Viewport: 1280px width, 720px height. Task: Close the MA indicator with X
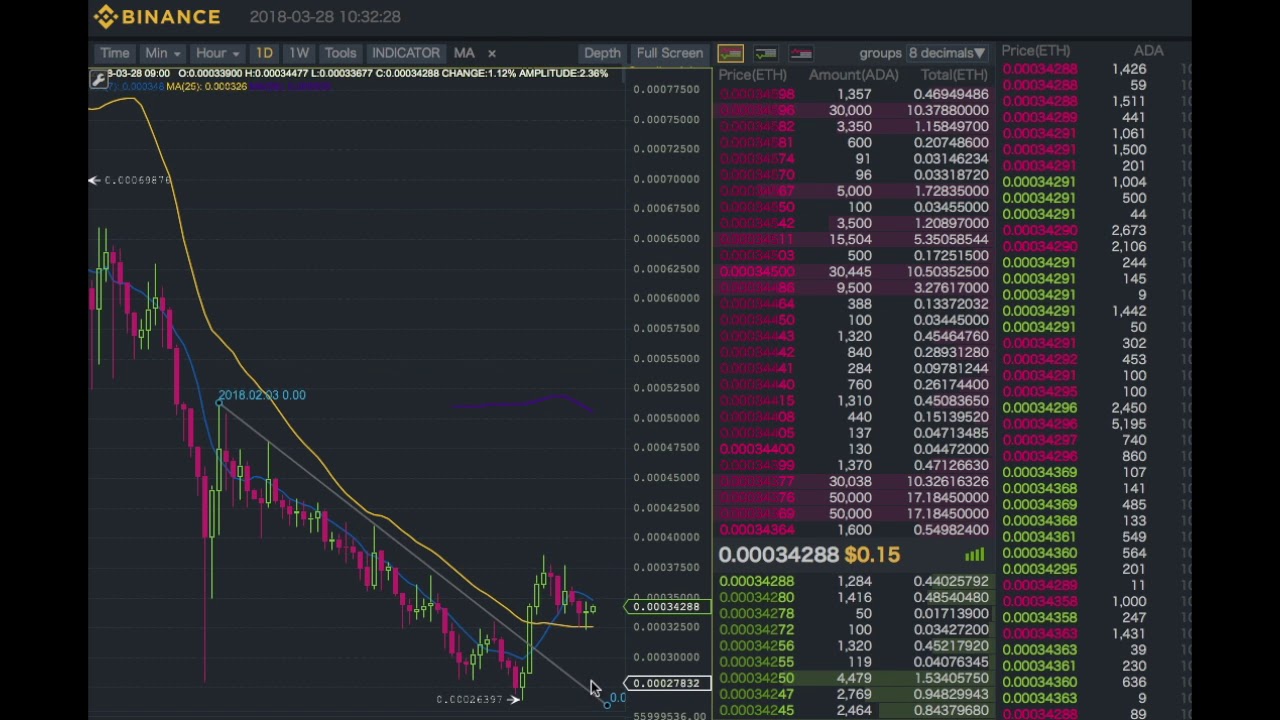click(x=491, y=53)
